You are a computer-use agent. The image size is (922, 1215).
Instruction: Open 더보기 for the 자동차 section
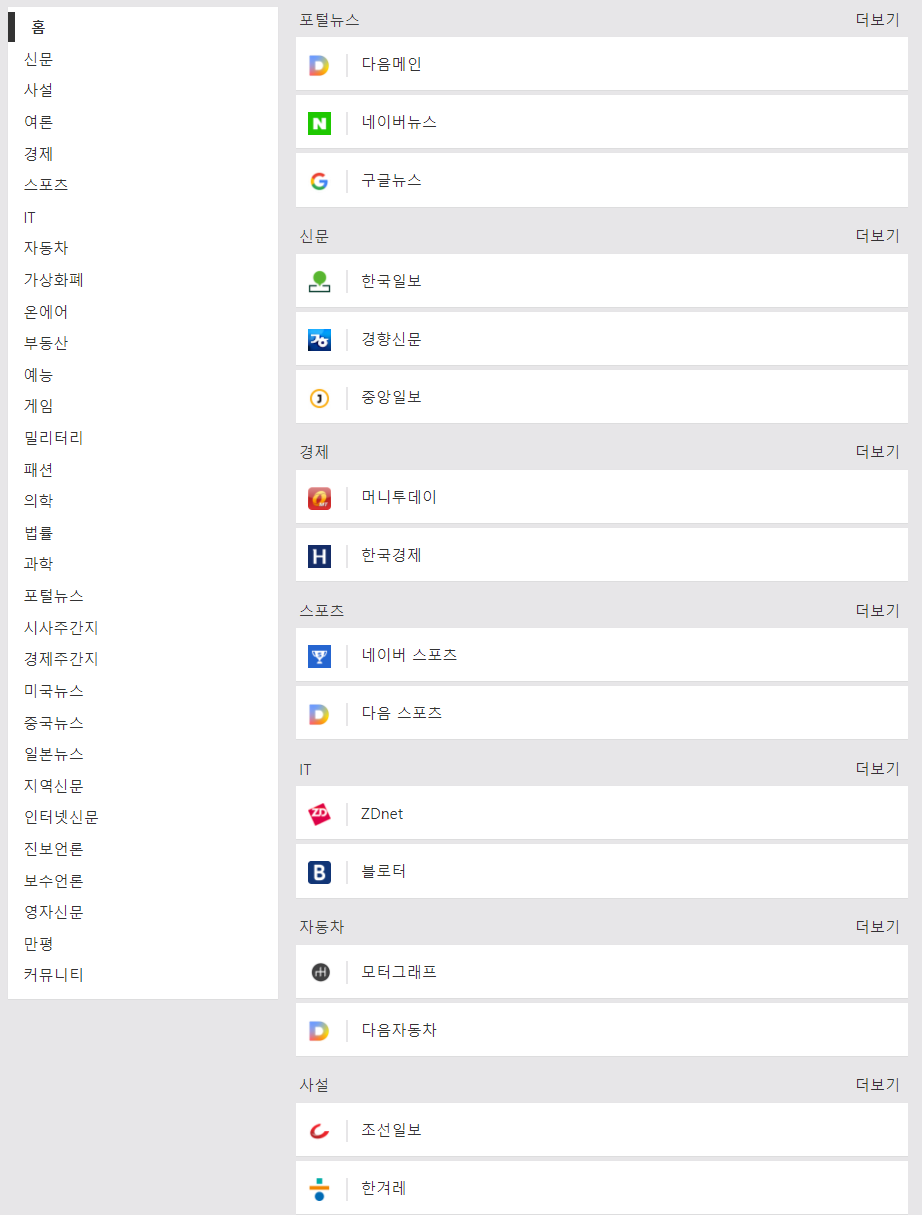877,927
